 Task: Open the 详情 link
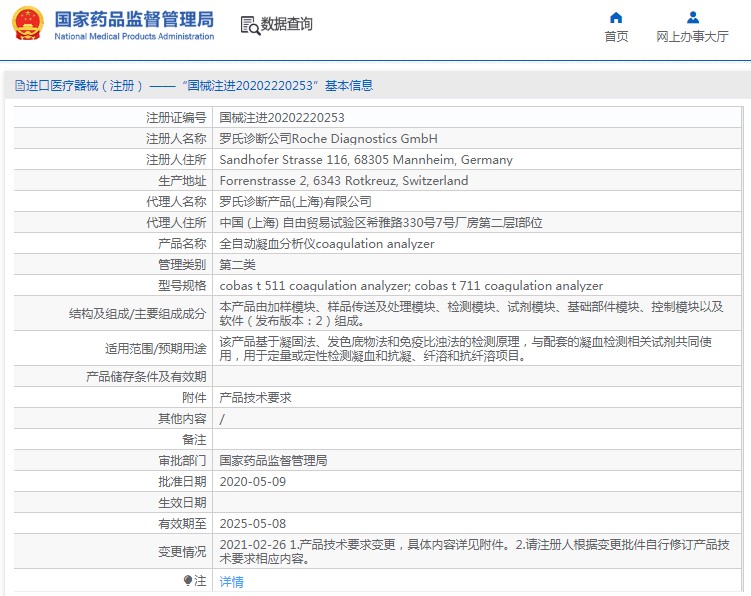231,582
